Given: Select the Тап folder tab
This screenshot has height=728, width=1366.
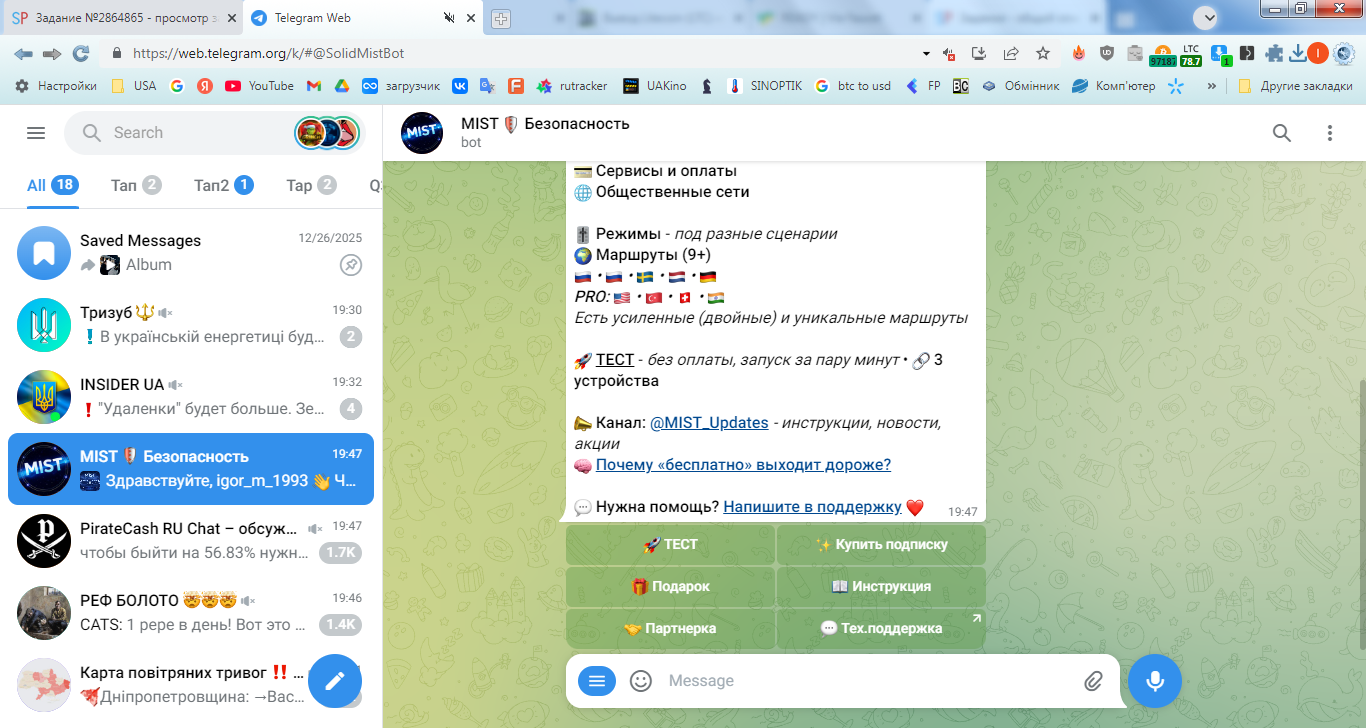Looking at the screenshot, I should (x=136, y=185).
